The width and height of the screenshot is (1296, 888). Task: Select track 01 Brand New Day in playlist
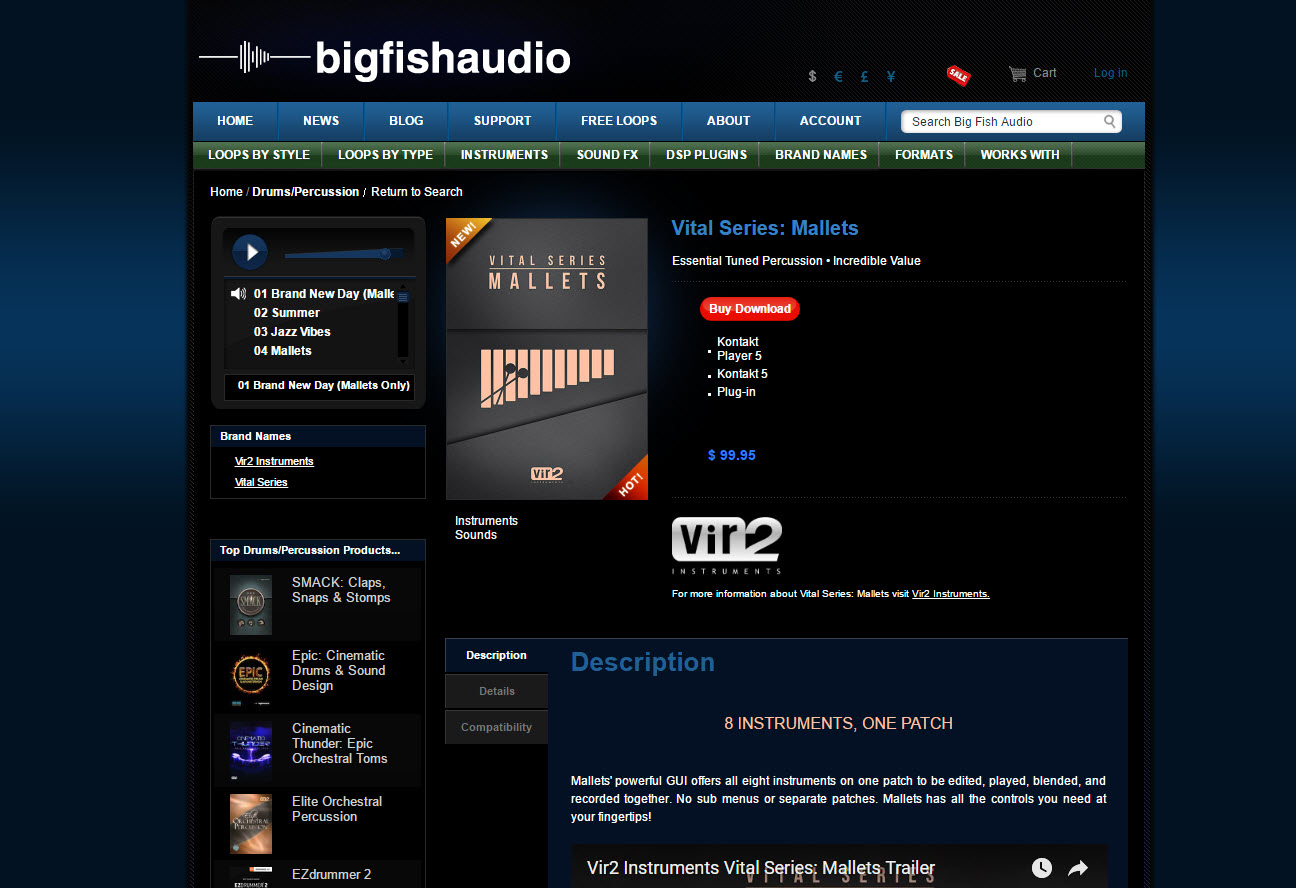point(324,294)
